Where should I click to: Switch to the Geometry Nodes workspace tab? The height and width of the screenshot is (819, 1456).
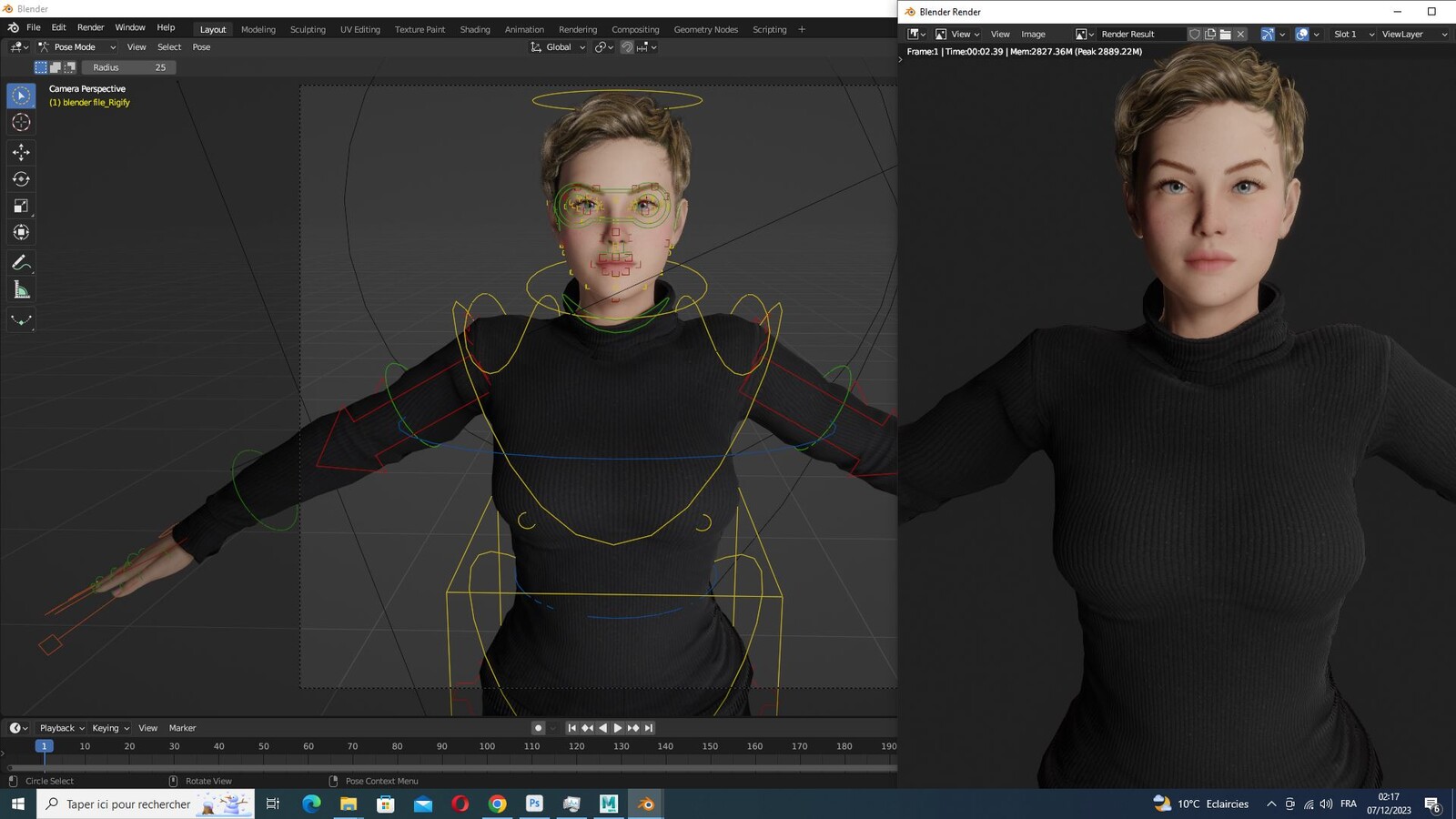point(706,29)
